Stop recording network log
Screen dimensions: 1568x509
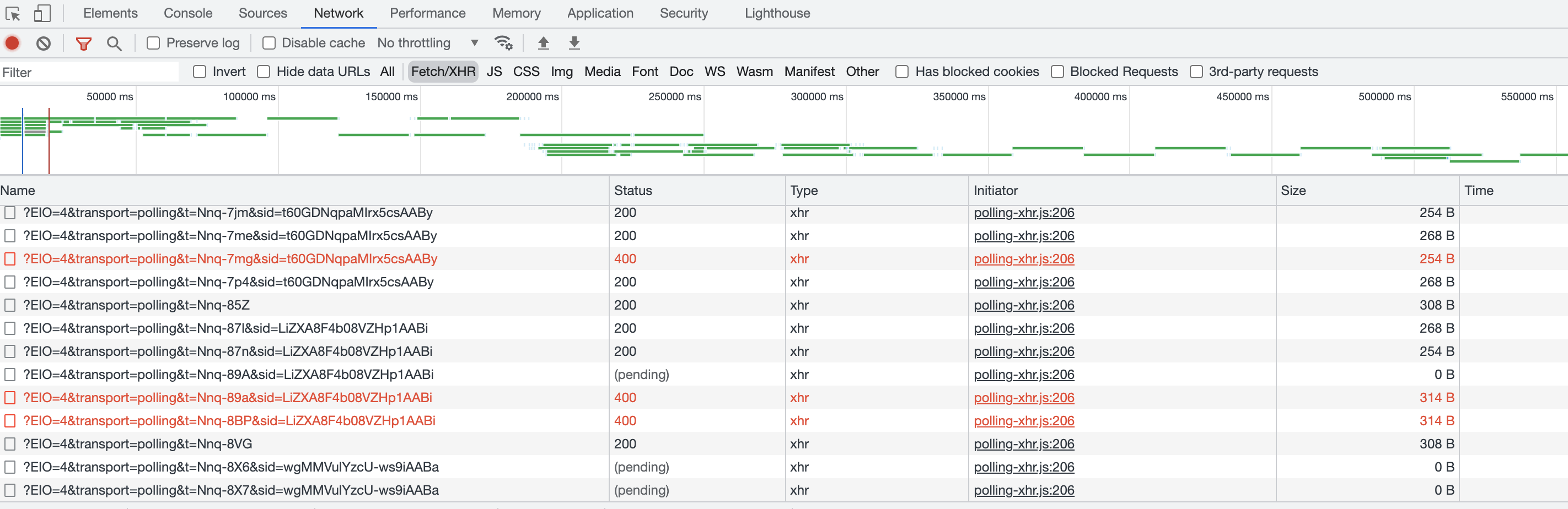(x=11, y=42)
